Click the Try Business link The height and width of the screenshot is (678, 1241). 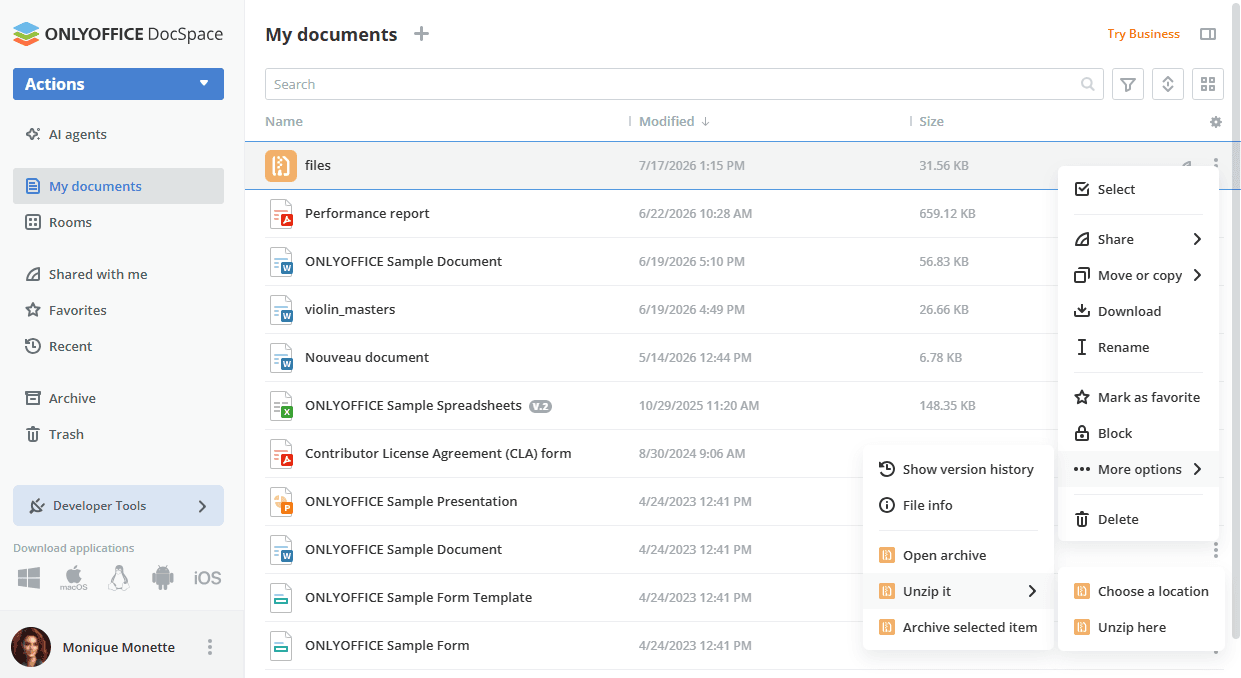pos(1143,34)
